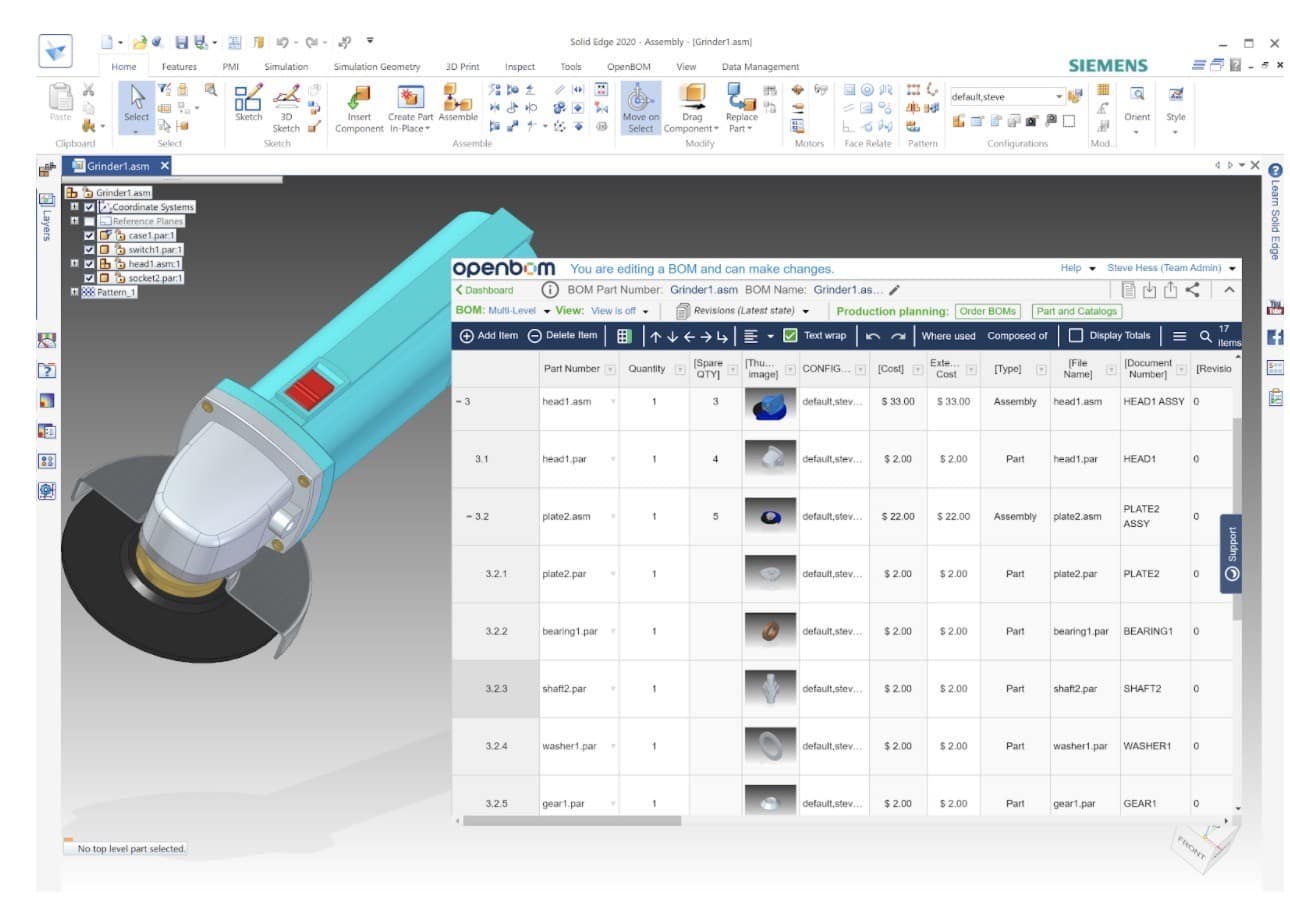Toggle the head1.asm:1 checkbox
Screen dimensions: 1290x902
(x=89, y=264)
